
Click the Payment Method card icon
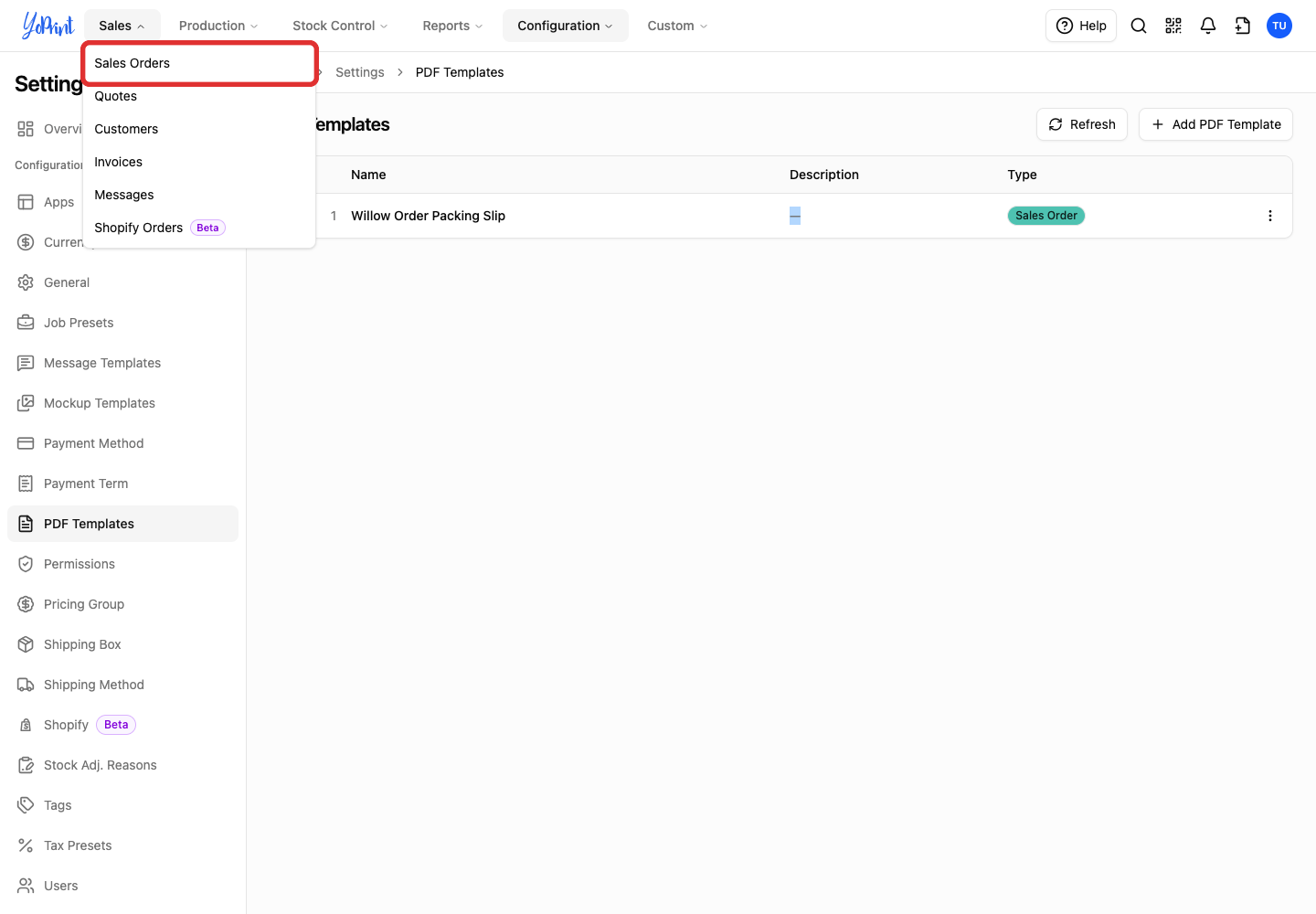tap(26, 443)
